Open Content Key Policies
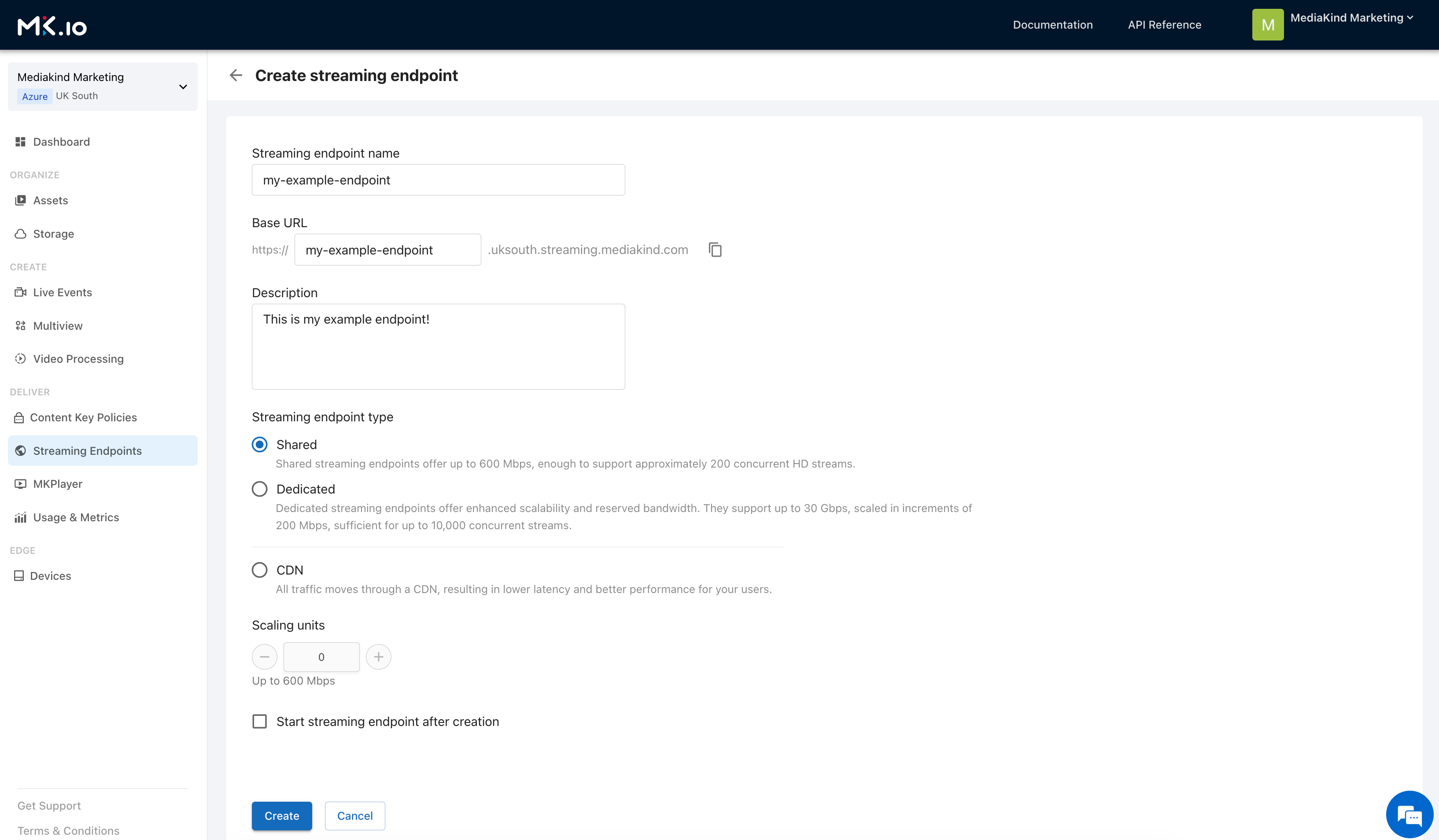 click(103, 417)
